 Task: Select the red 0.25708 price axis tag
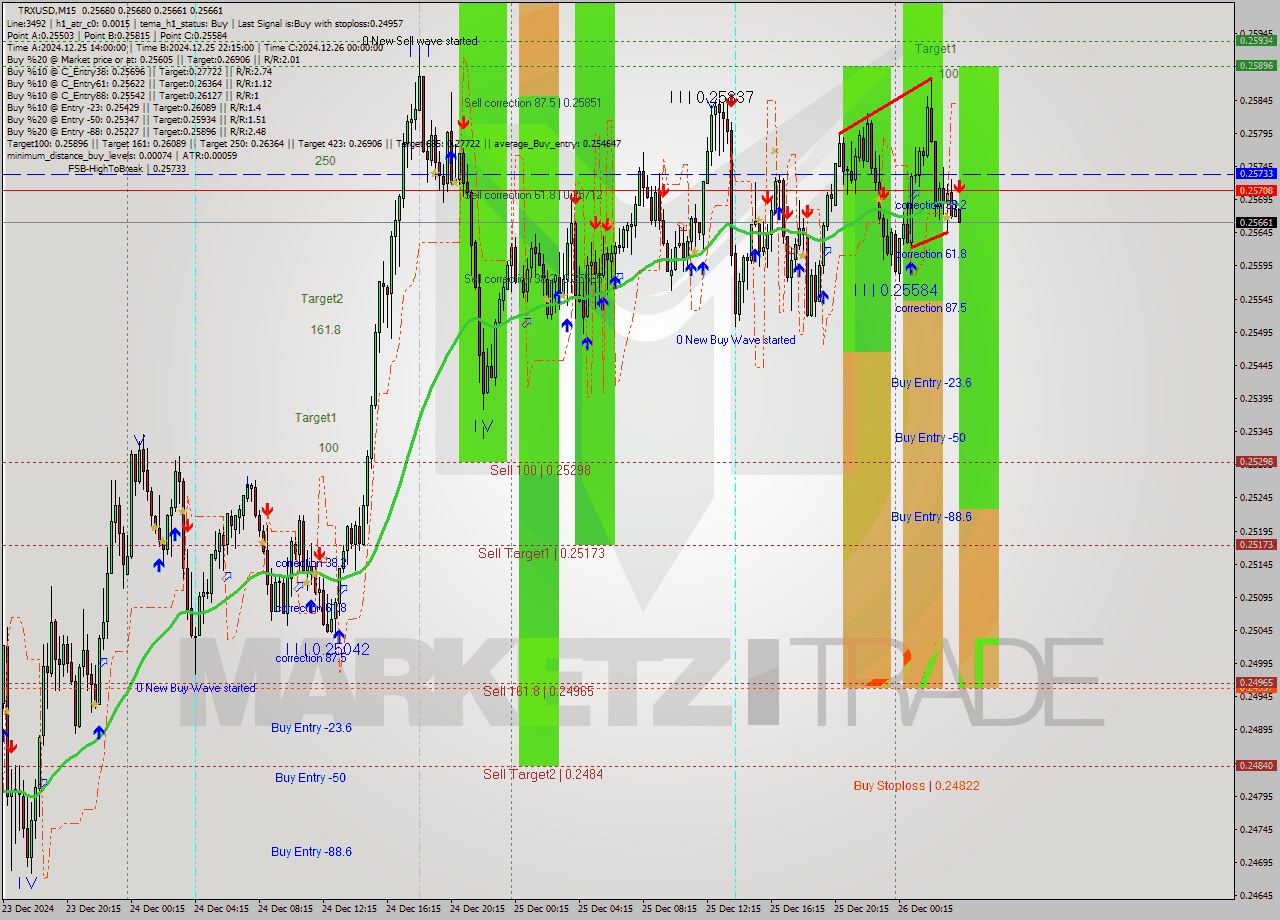click(1256, 190)
